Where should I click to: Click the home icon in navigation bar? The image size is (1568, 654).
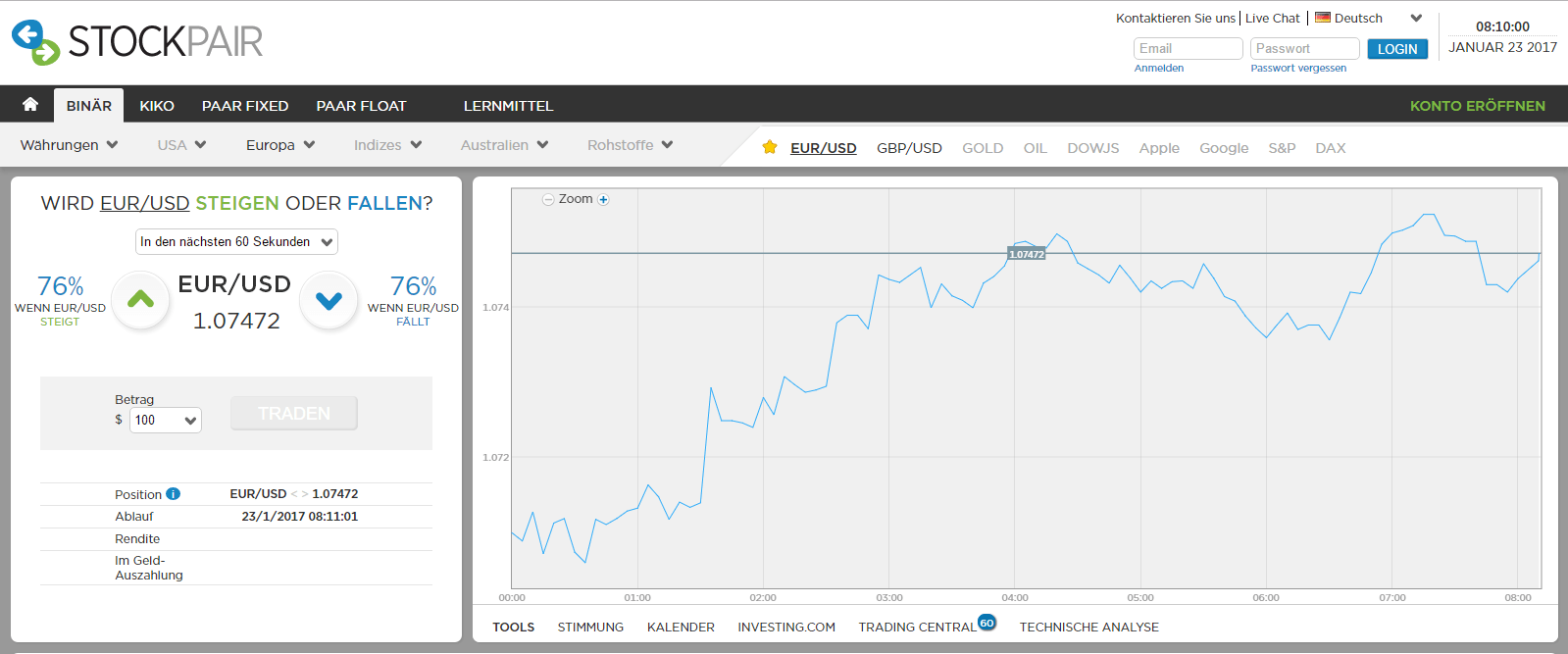click(30, 104)
